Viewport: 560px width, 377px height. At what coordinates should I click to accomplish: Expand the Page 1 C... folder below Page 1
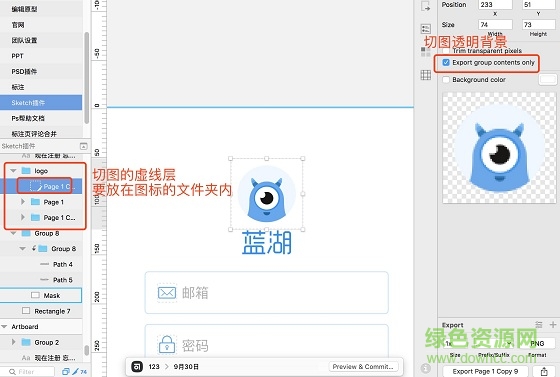point(23,217)
